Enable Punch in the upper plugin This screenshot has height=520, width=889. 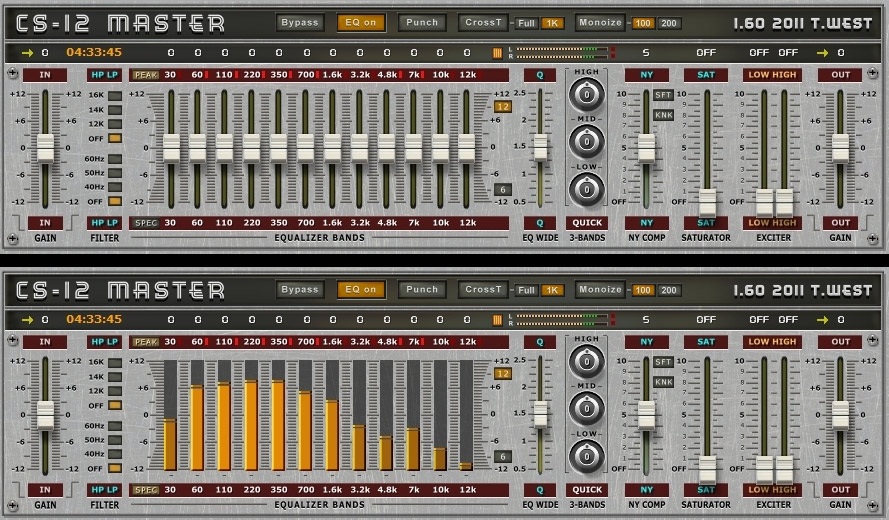pos(422,23)
